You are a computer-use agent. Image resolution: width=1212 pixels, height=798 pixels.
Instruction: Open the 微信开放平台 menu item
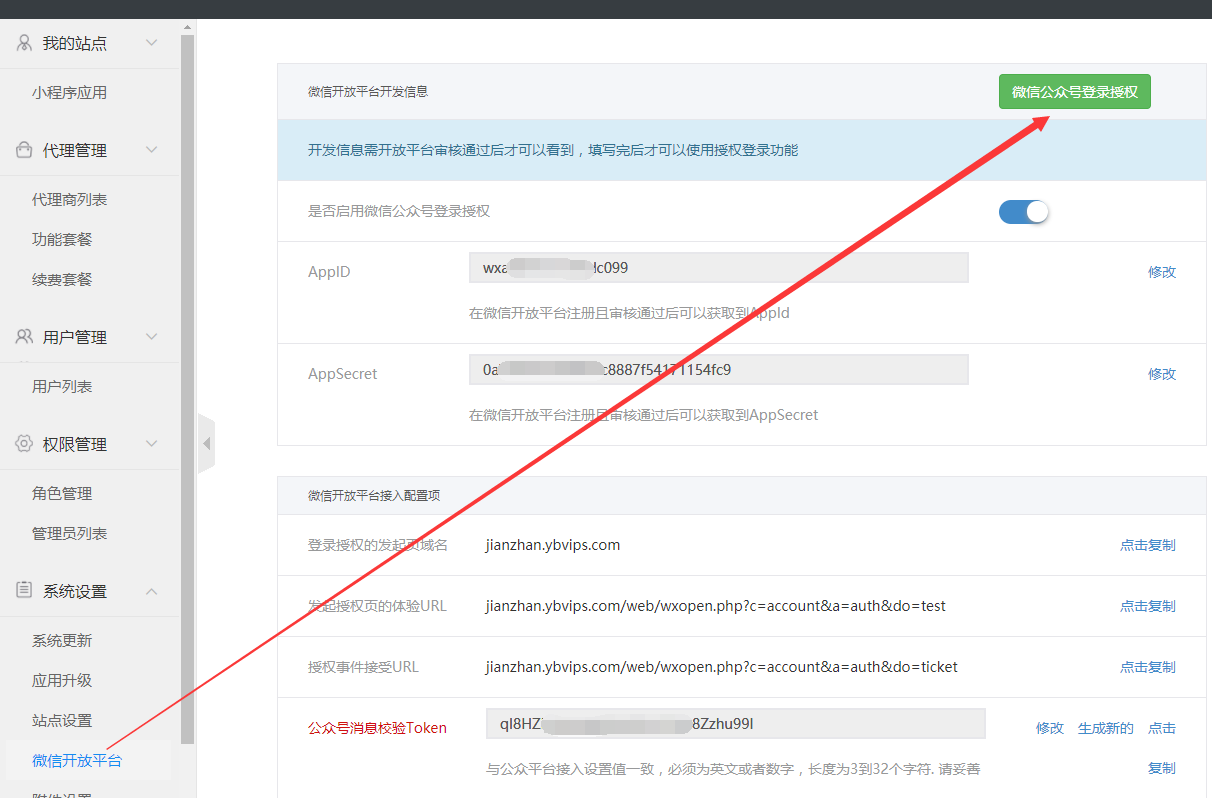(77, 761)
